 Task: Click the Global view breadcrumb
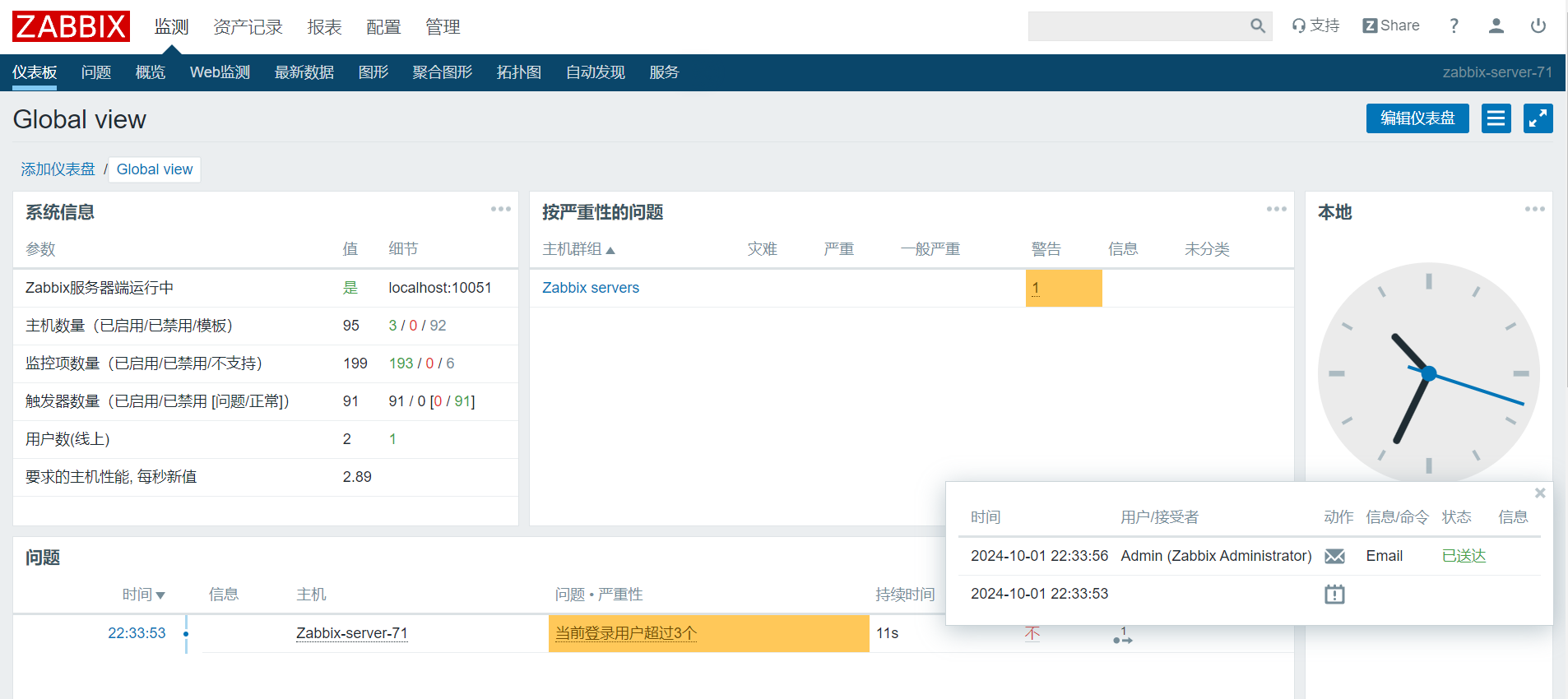click(x=155, y=169)
